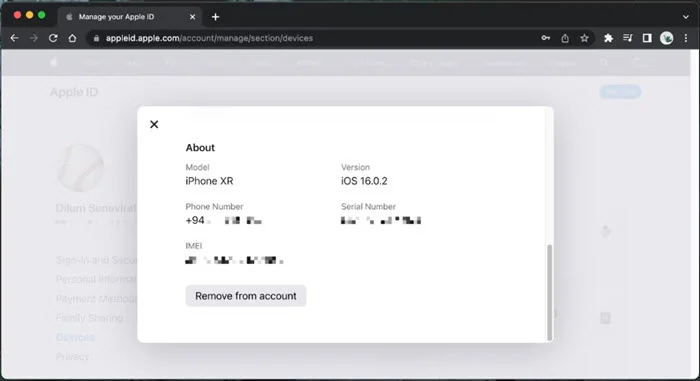Image resolution: width=700 pixels, height=381 pixels.
Task: Reload the Apple ID page
Action: tap(53, 38)
